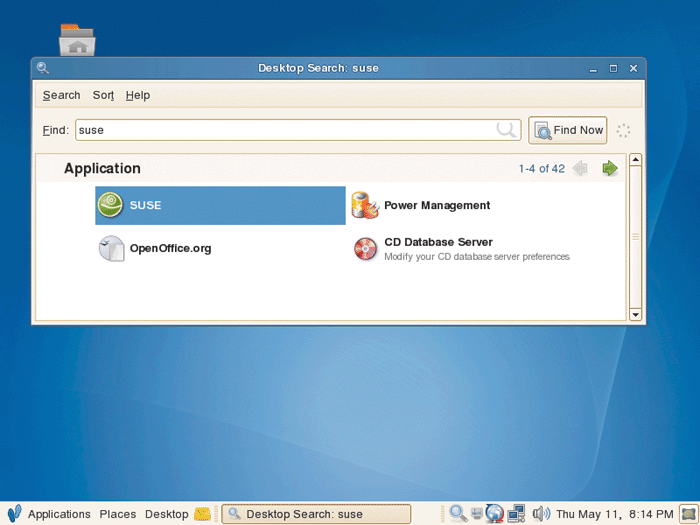
Task: Open the Home folder desktop icon
Action: 77,40
